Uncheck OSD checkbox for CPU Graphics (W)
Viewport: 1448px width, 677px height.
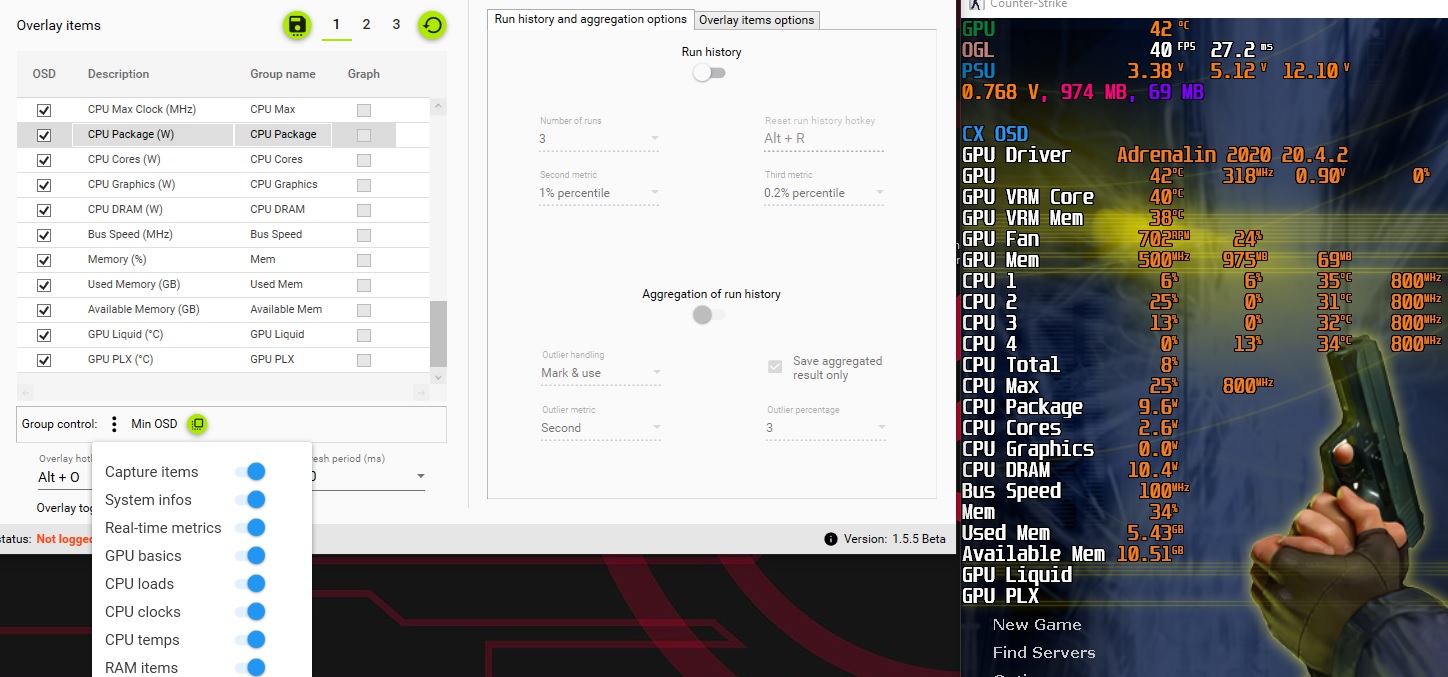pyautogui.click(x=44, y=185)
